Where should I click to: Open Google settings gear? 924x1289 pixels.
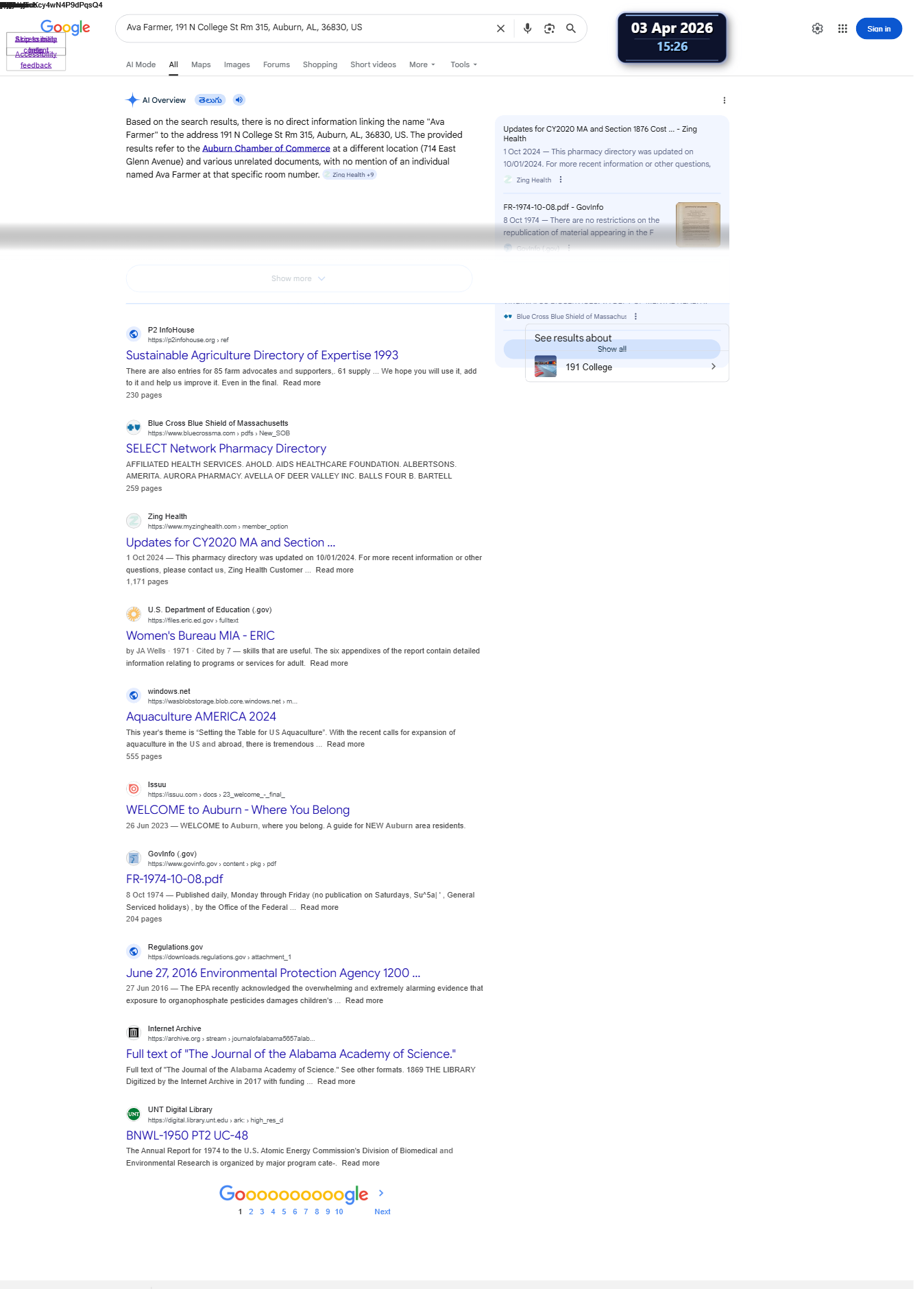[817, 29]
